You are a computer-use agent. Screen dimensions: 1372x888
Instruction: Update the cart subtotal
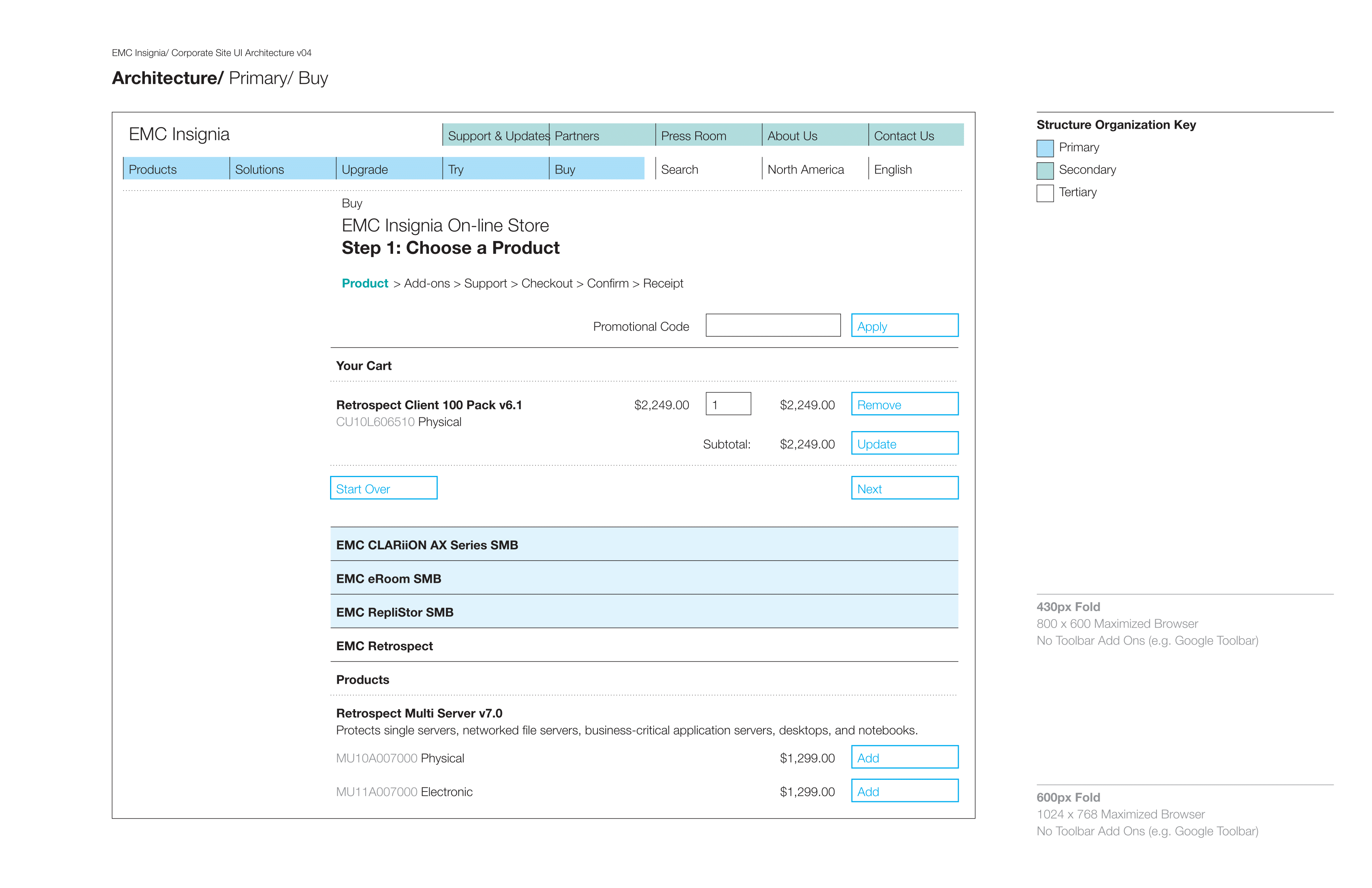[905, 443]
